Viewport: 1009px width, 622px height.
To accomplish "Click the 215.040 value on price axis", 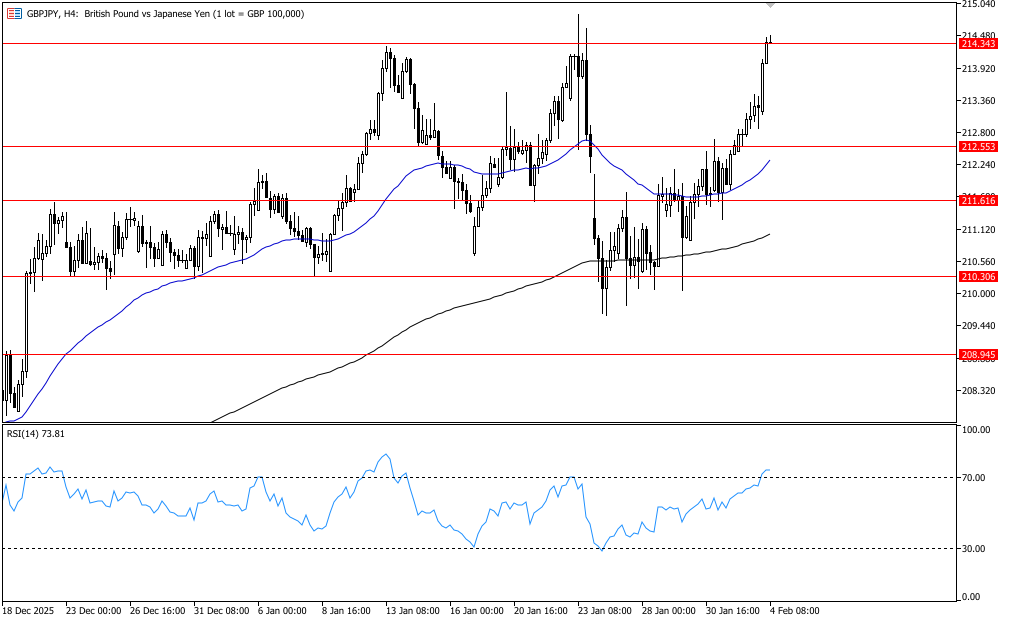I will pos(977,4).
